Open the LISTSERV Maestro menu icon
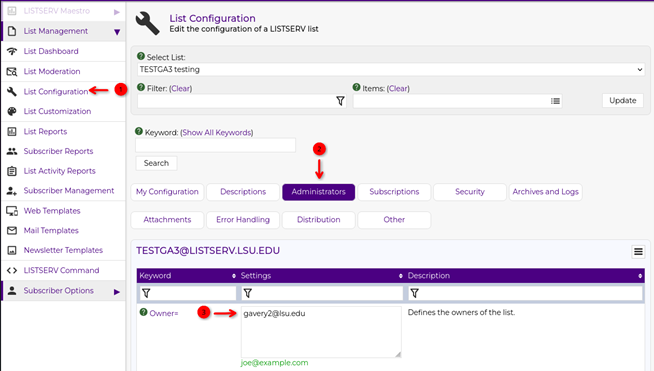The width and height of the screenshot is (654, 371). (12, 11)
